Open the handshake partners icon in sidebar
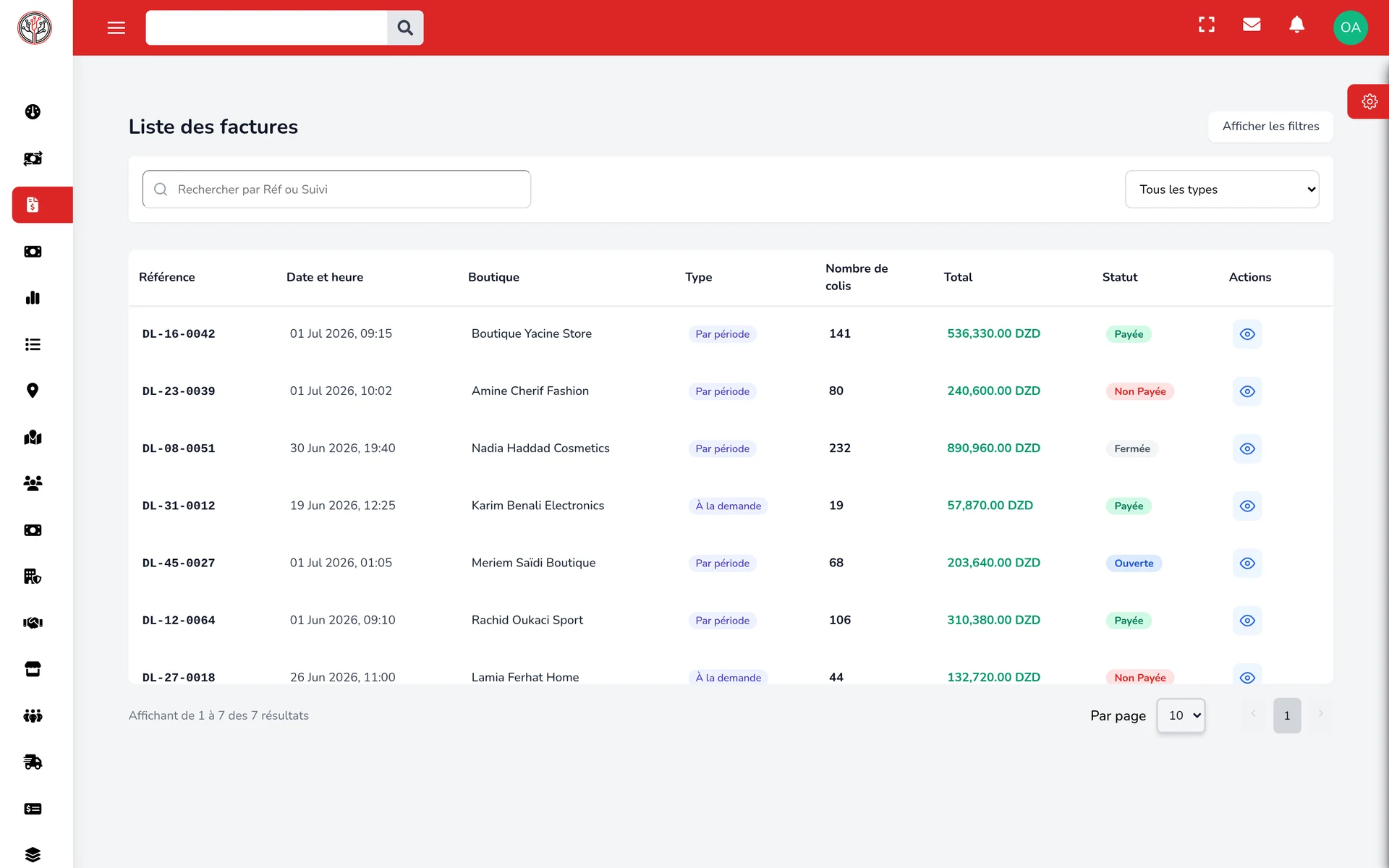 [x=33, y=623]
